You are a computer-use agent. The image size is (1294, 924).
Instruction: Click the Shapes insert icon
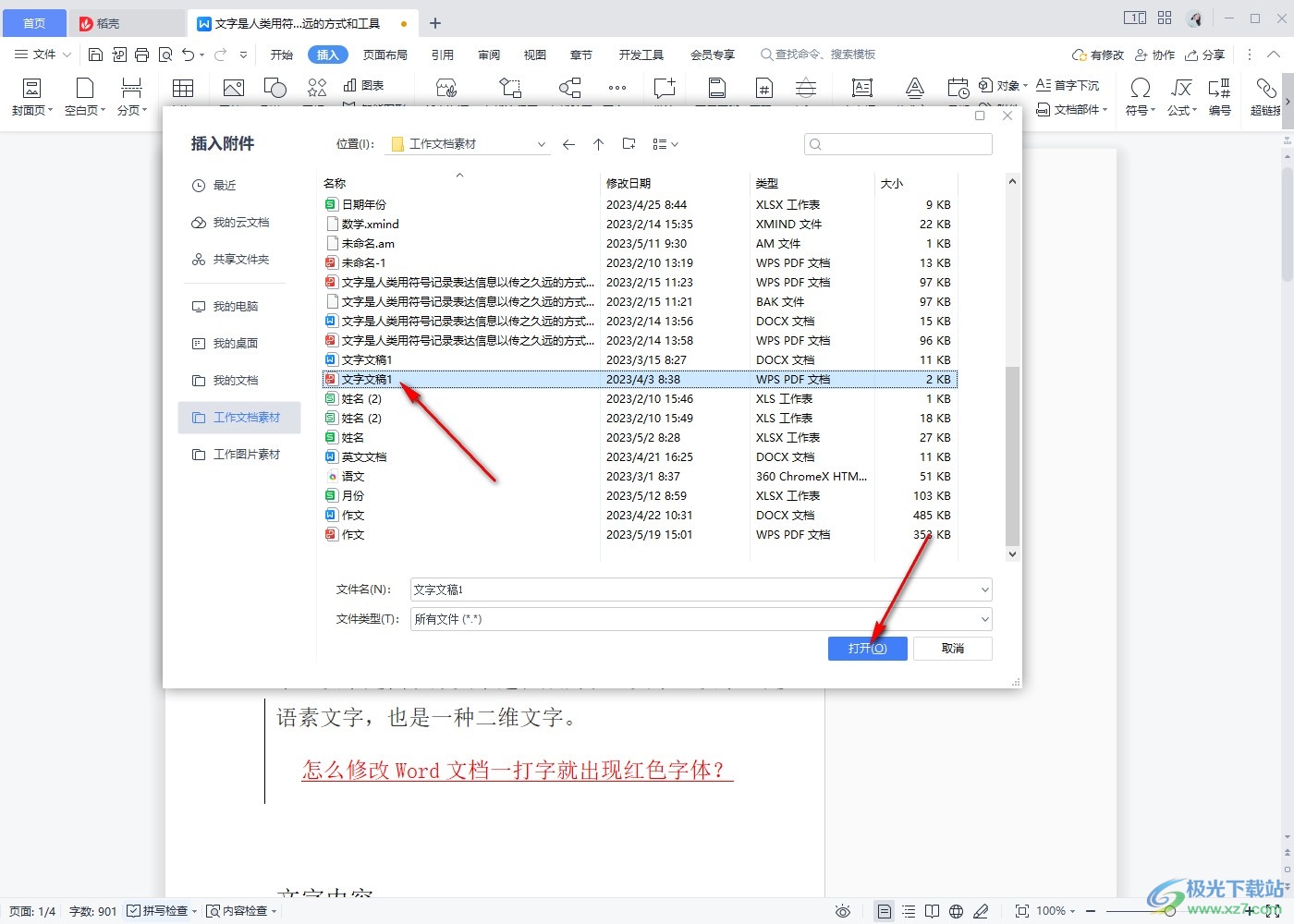point(275,89)
